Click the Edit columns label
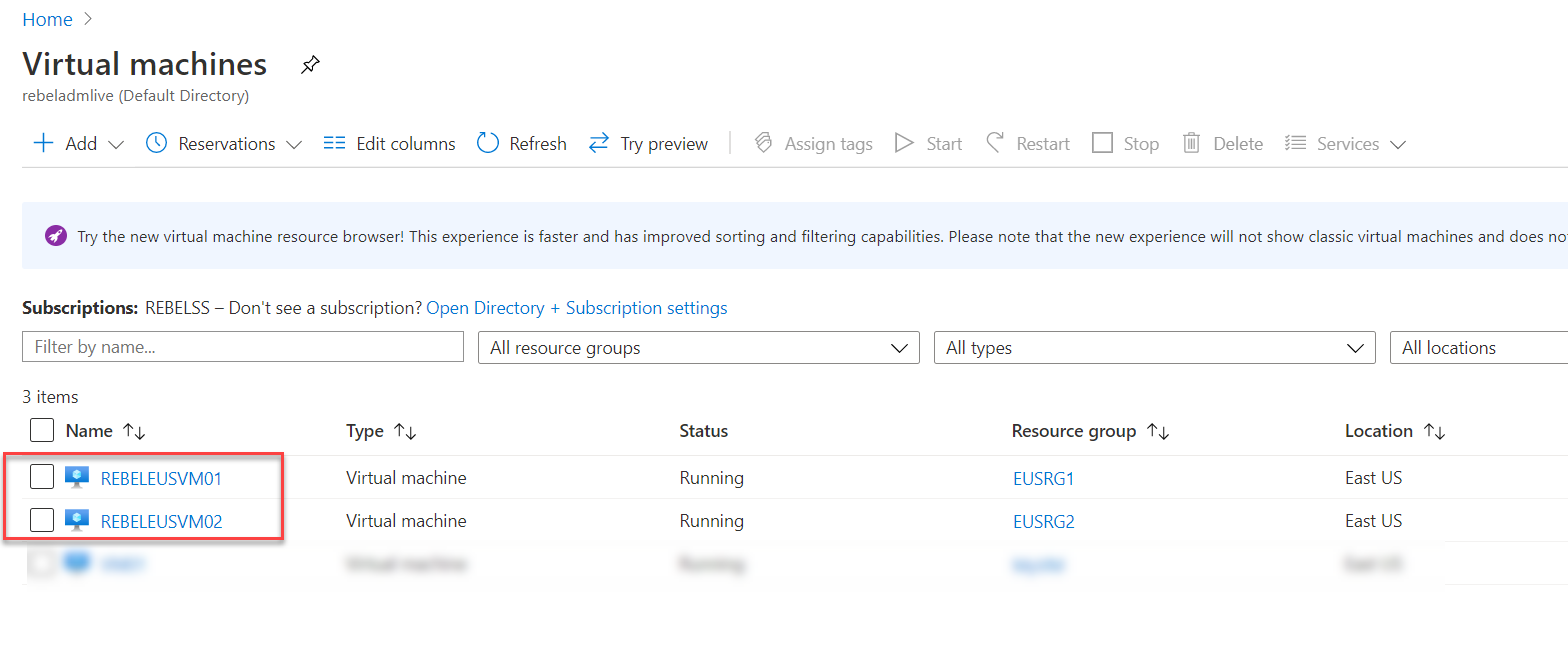Screen dimensions: 1568x645 click(406, 144)
